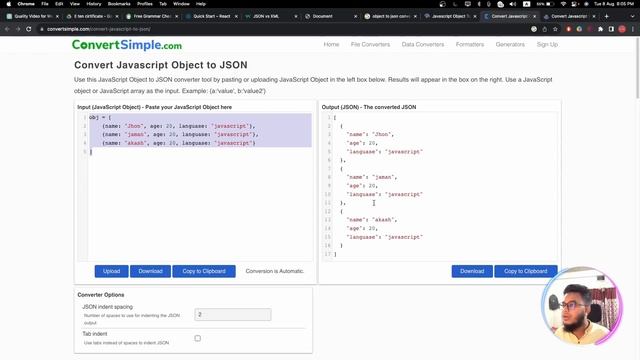
Task: Open Control Center in menu bar
Action: (575, 4)
